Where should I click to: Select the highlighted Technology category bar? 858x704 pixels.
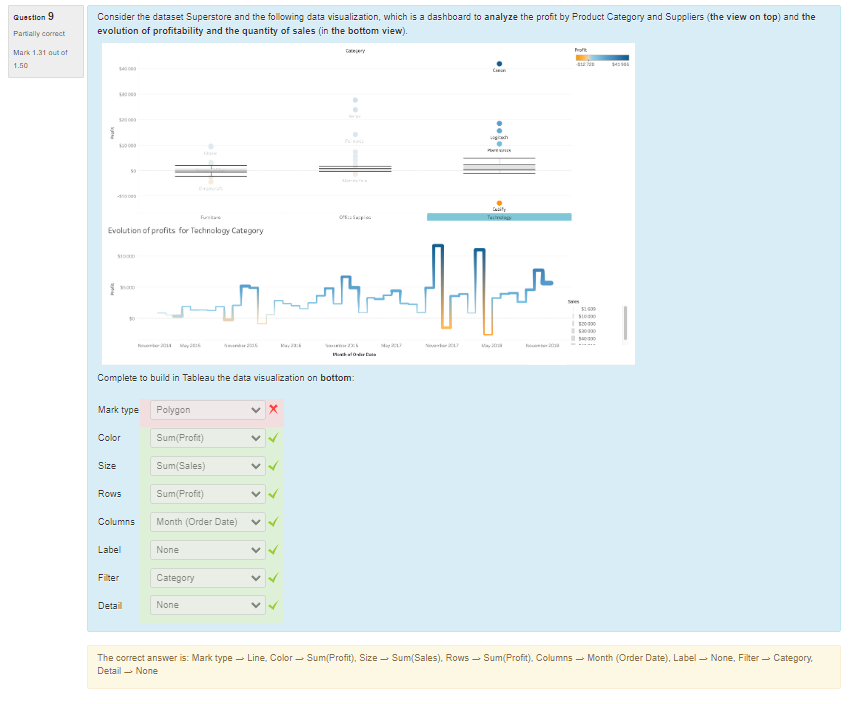[499, 217]
